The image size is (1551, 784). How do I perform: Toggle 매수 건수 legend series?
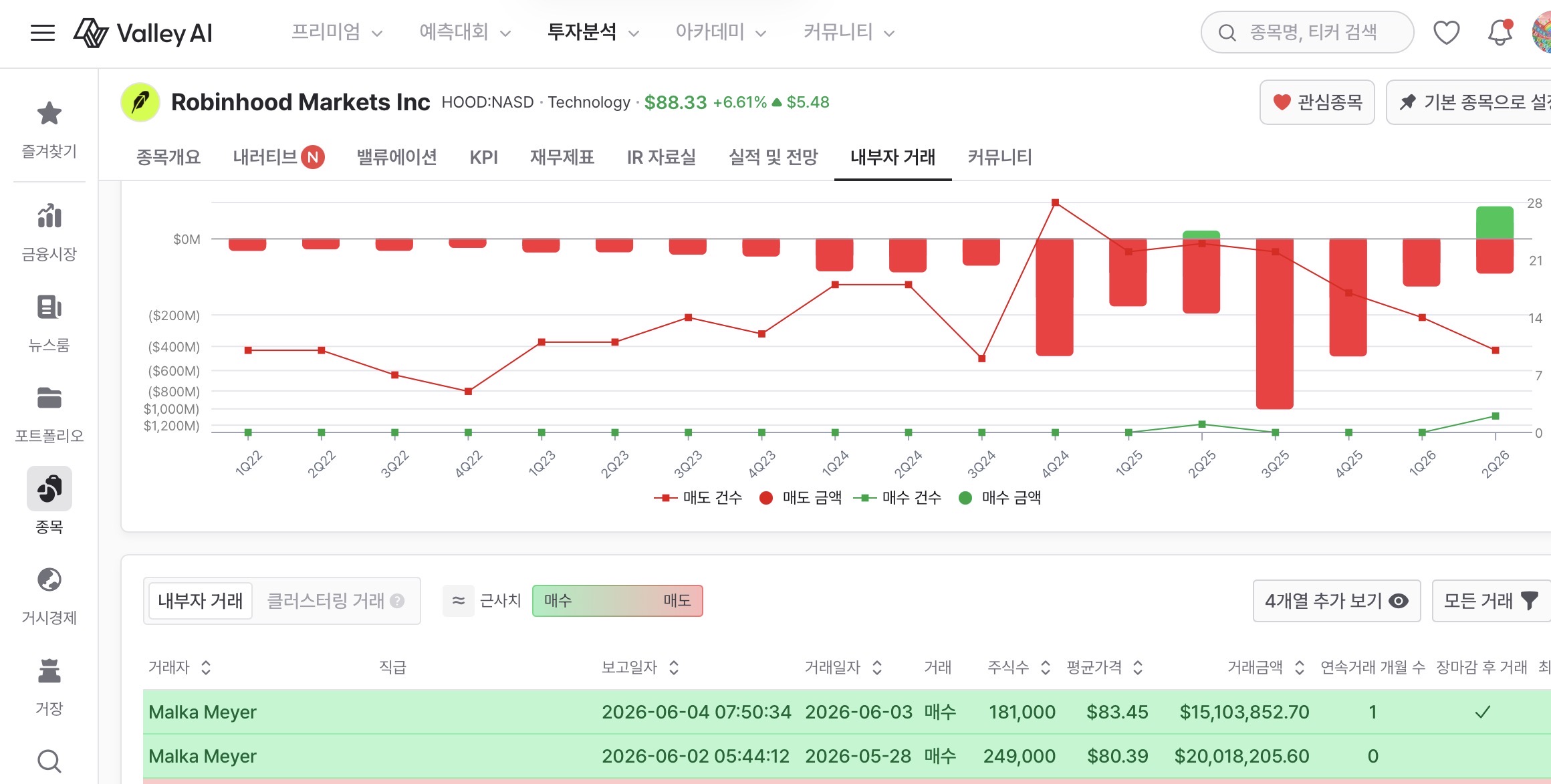click(897, 498)
